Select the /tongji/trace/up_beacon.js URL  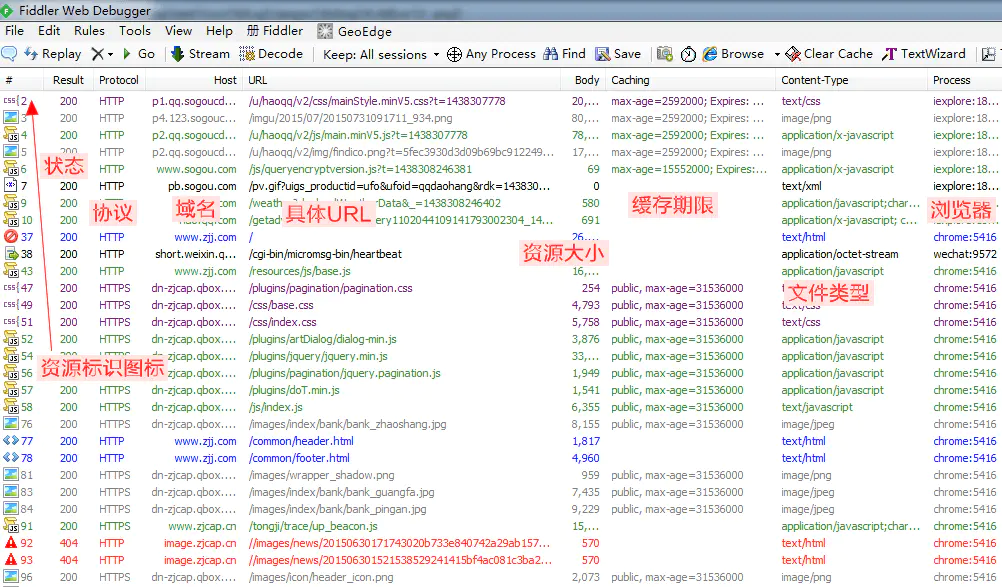313,526
